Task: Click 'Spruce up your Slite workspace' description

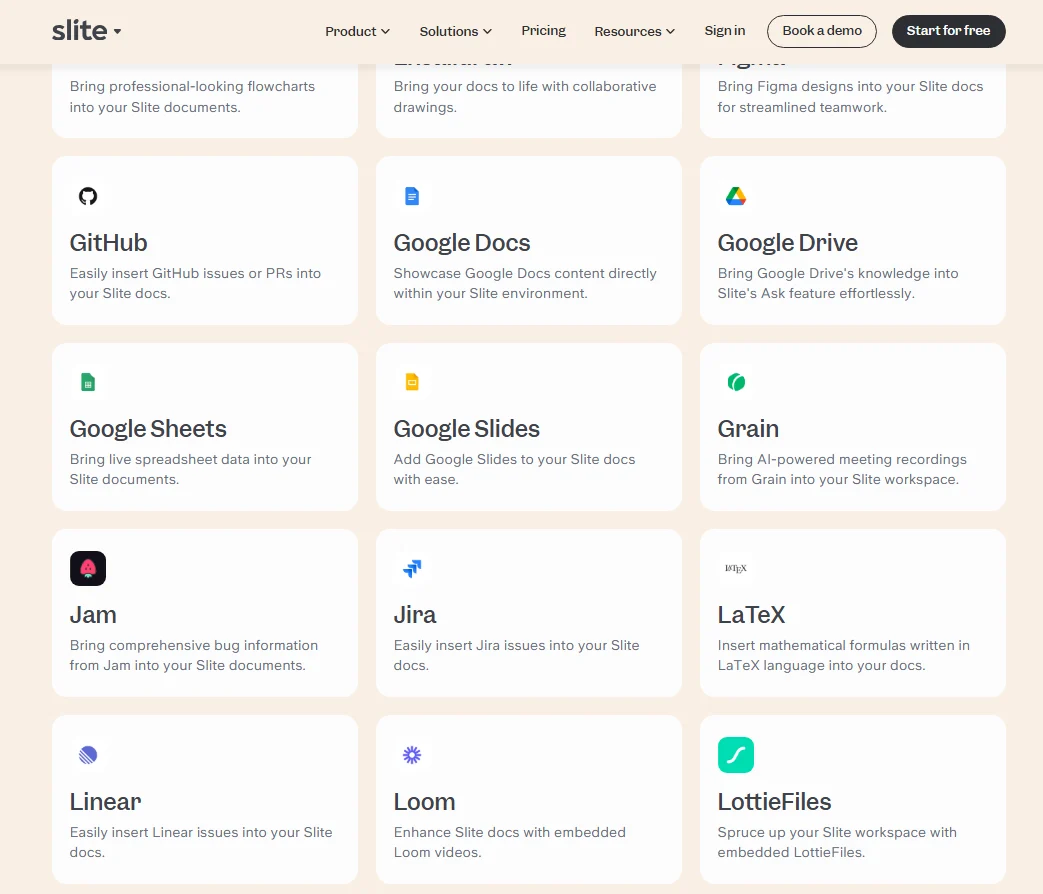Action: [837, 842]
